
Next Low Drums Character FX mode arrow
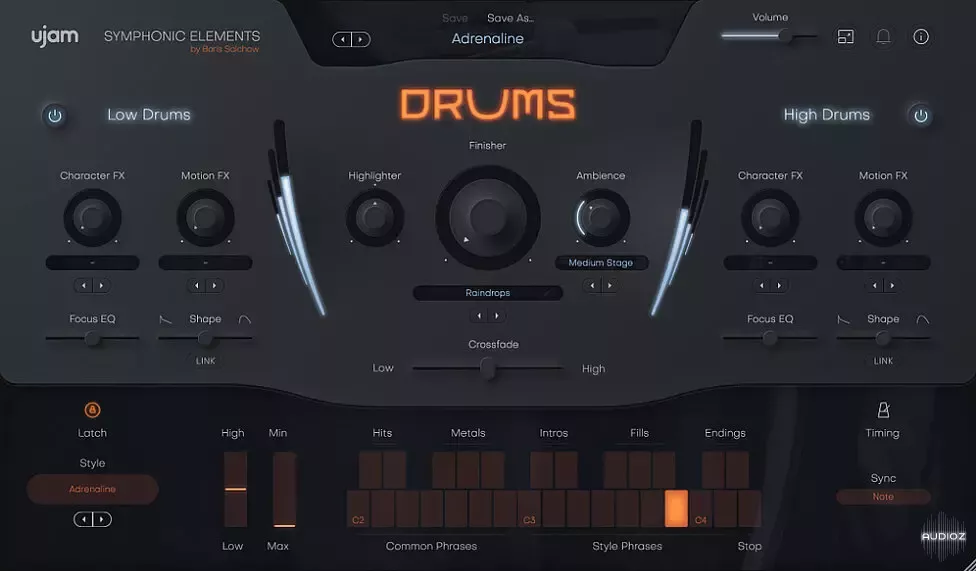[x=101, y=286]
